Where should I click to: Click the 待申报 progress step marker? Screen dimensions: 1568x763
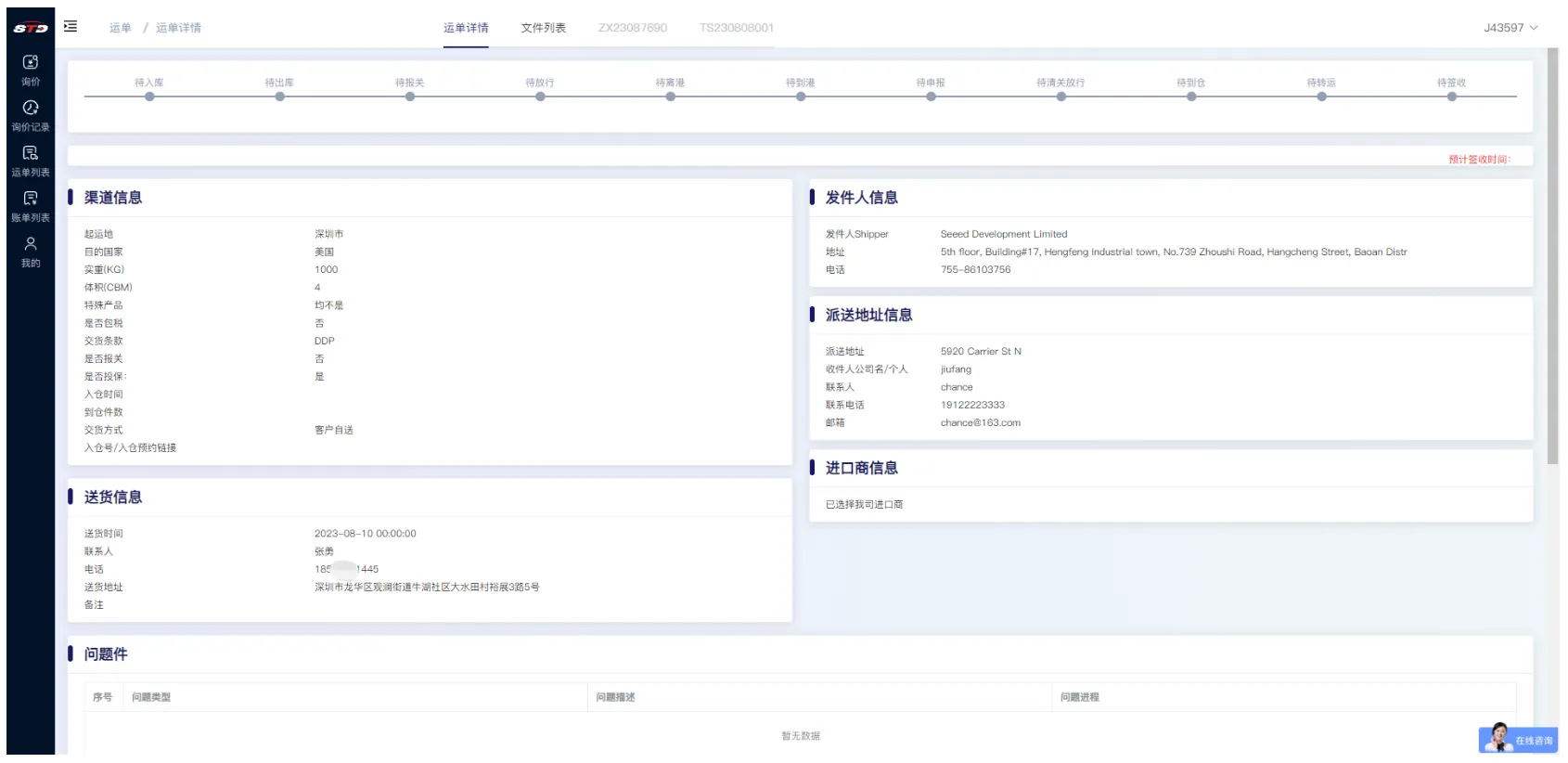931,97
